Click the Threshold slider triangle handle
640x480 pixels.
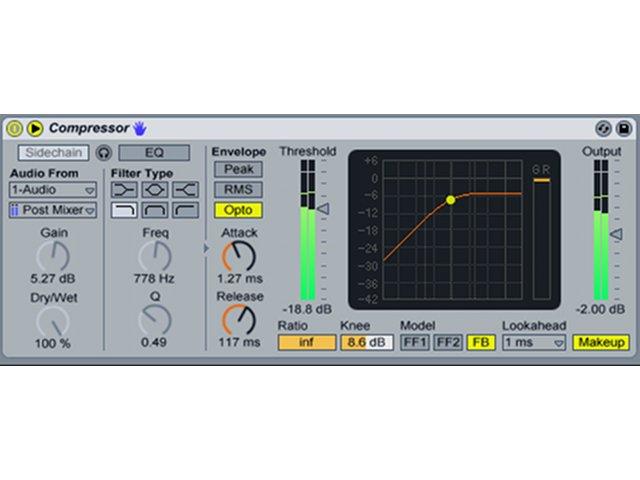pos(323,209)
